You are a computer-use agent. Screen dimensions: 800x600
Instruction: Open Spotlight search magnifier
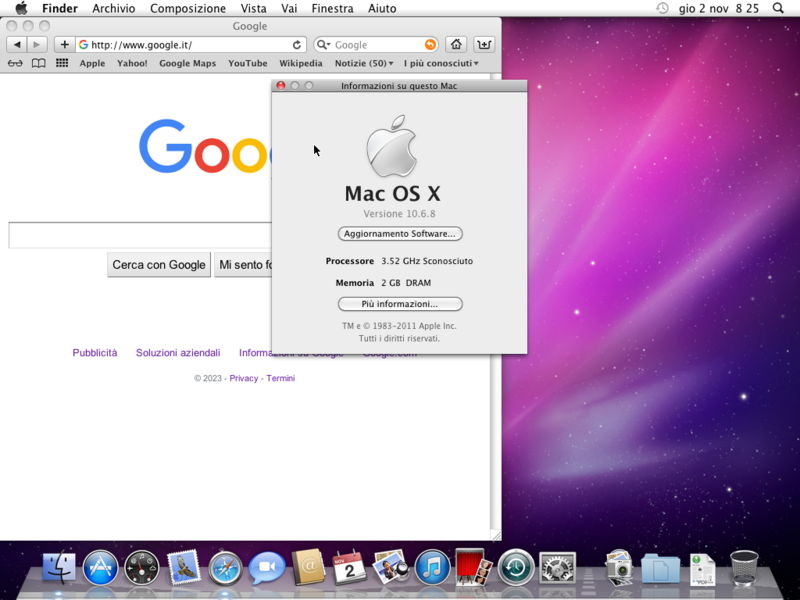pyautogui.click(x=778, y=8)
